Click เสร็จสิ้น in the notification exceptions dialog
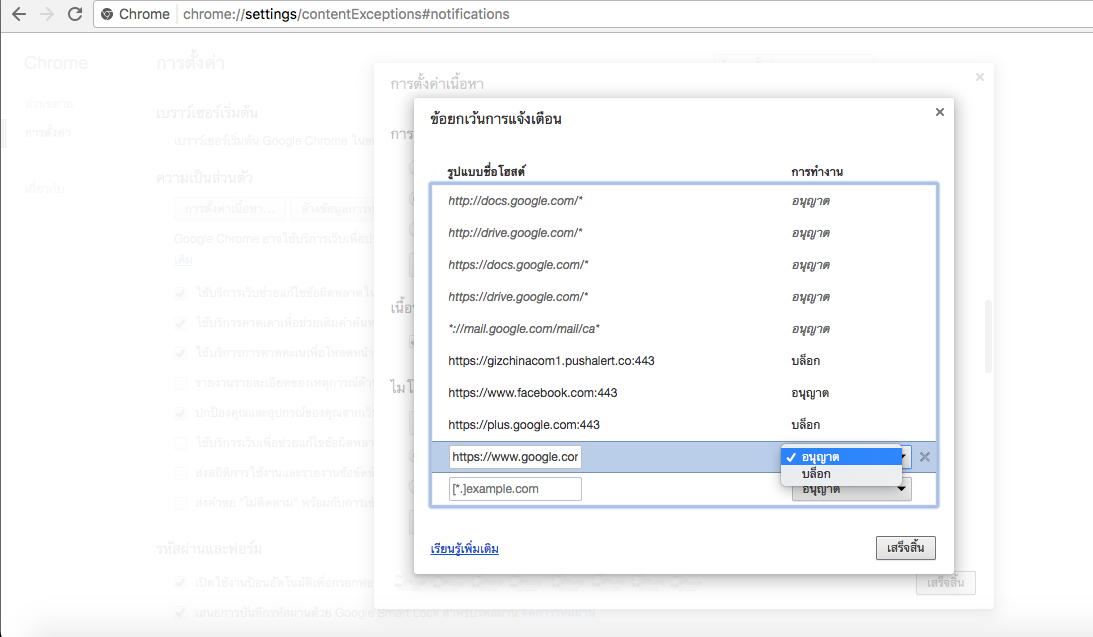 [x=905, y=548]
